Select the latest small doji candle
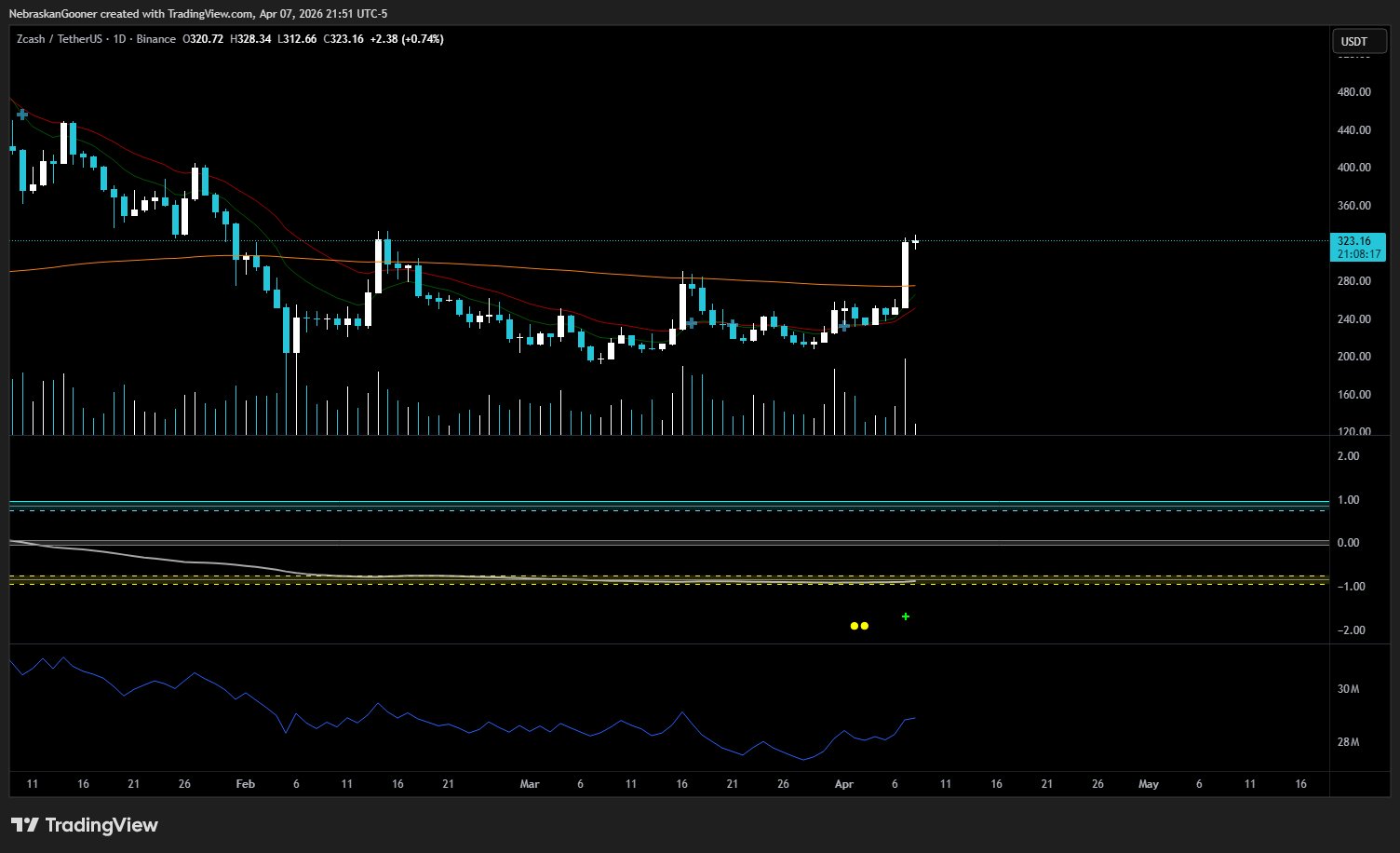This screenshot has height=853, width=1400. (x=916, y=242)
